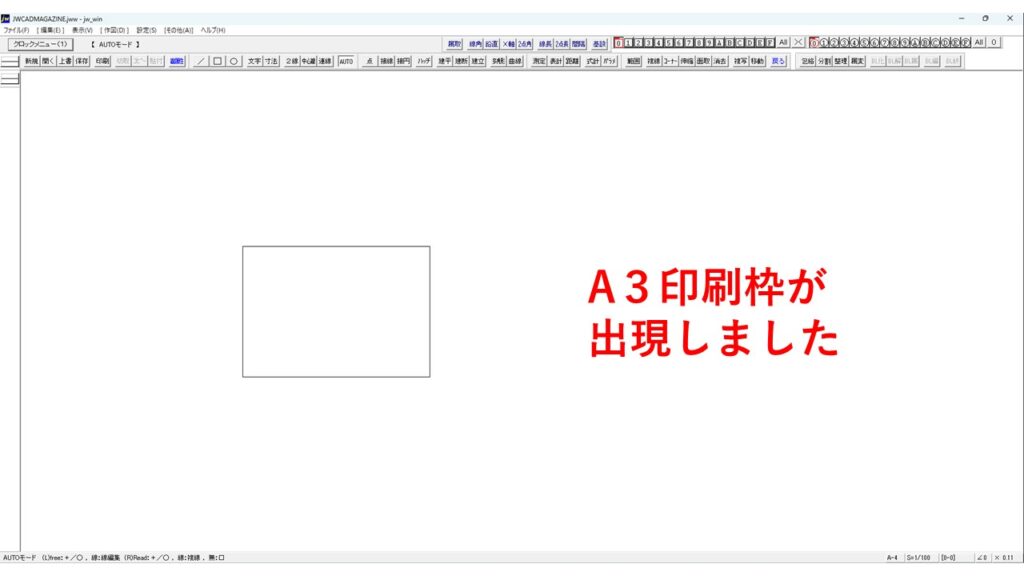Open the [0-0] layer selector in status bar
The image size is (1024, 576).
tap(948, 557)
